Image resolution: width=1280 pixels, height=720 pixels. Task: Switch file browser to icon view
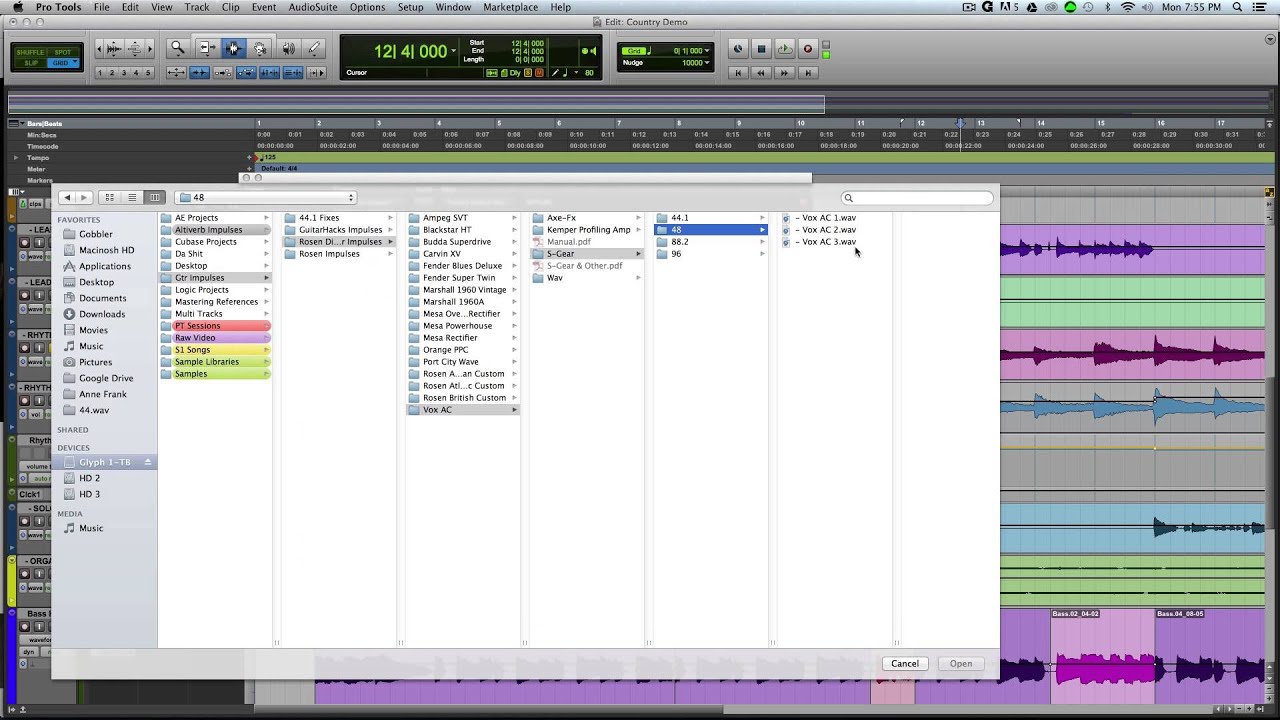click(110, 198)
